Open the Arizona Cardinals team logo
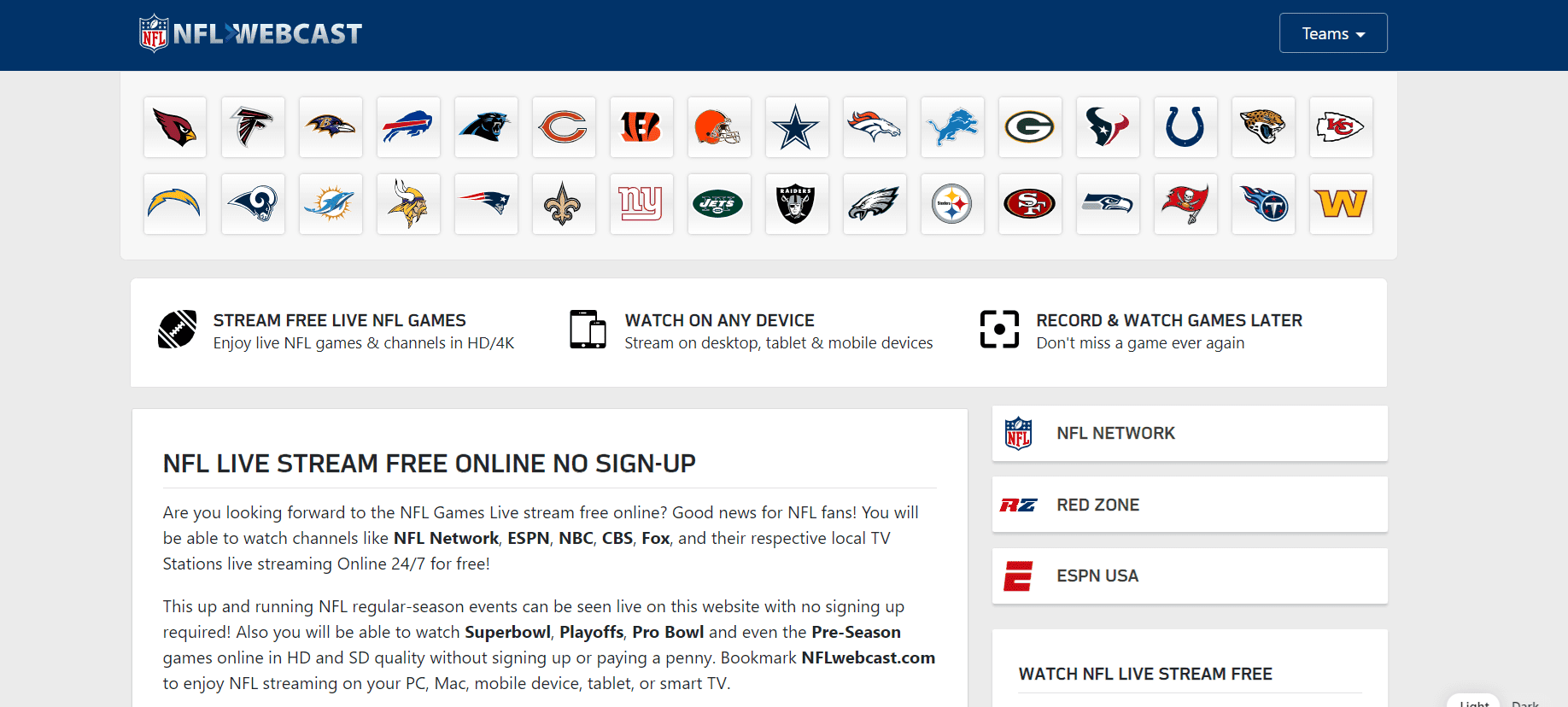The width and height of the screenshot is (1568, 707). tap(175, 127)
